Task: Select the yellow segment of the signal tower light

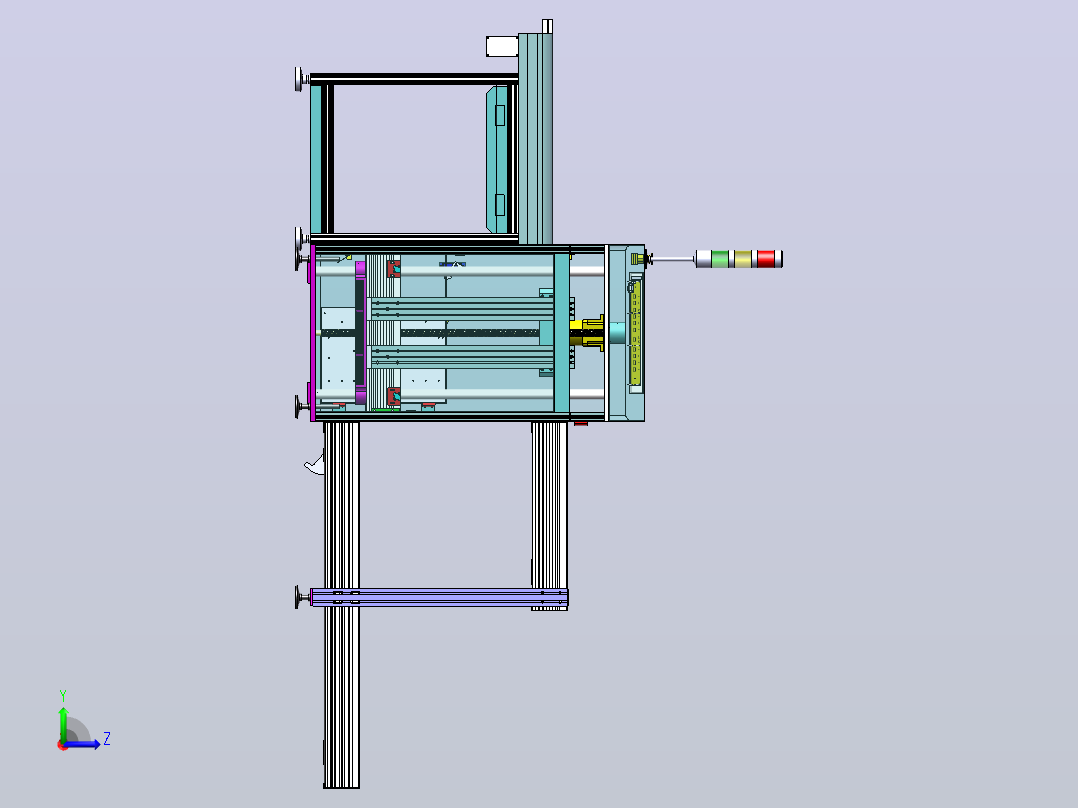Action: (743, 259)
